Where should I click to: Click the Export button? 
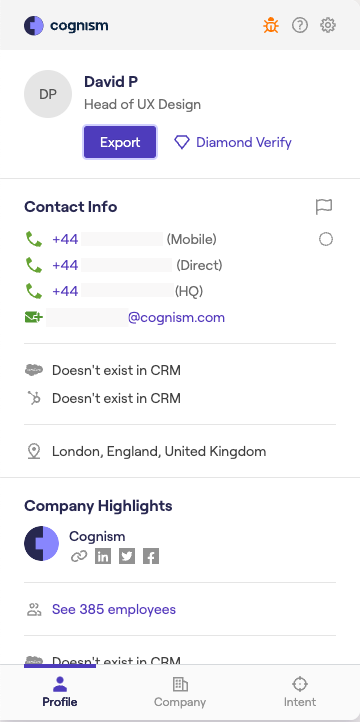(120, 142)
